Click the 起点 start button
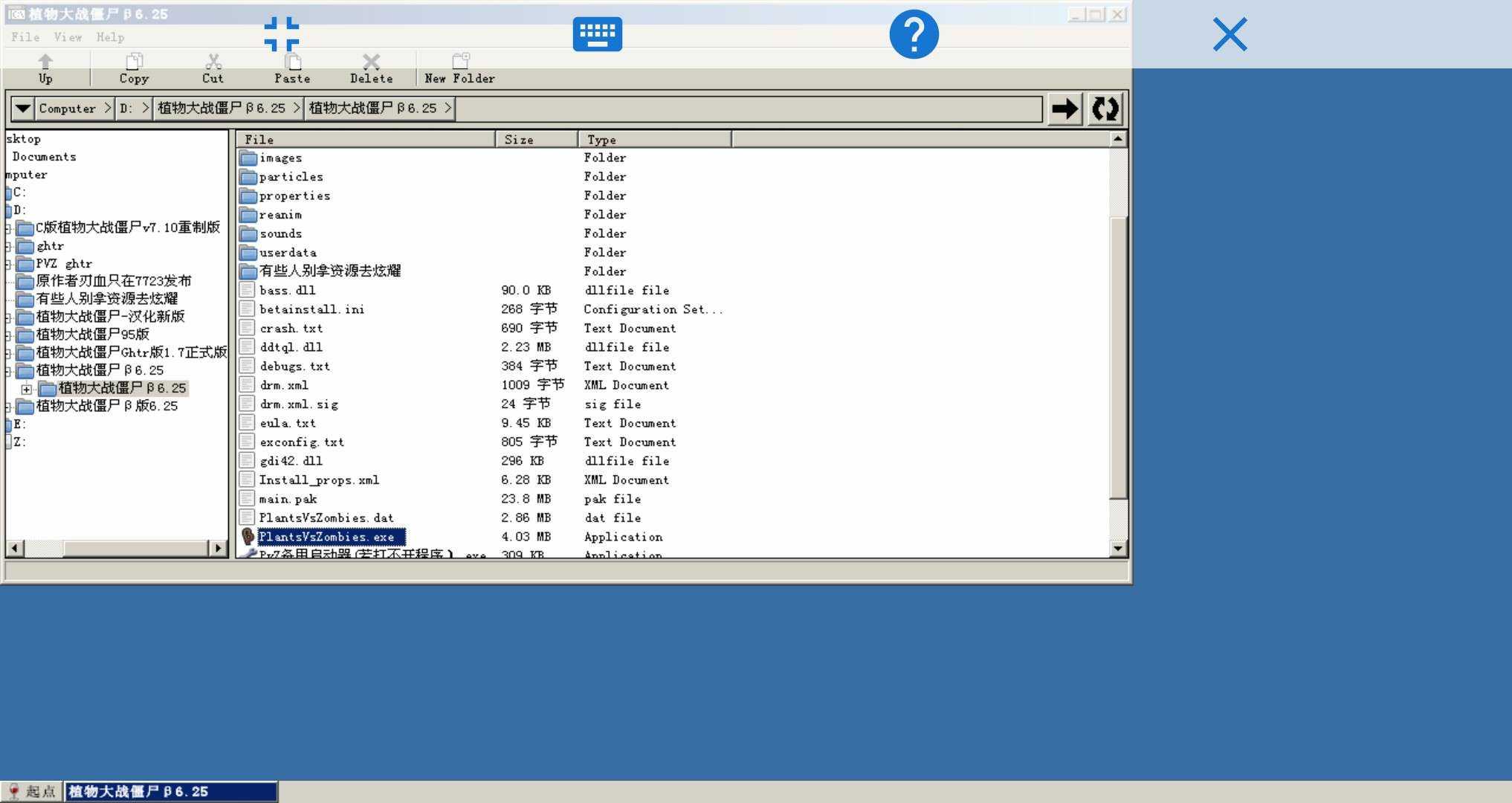The width and height of the screenshot is (1512, 803). pyautogui.click(x=32, y=792)
